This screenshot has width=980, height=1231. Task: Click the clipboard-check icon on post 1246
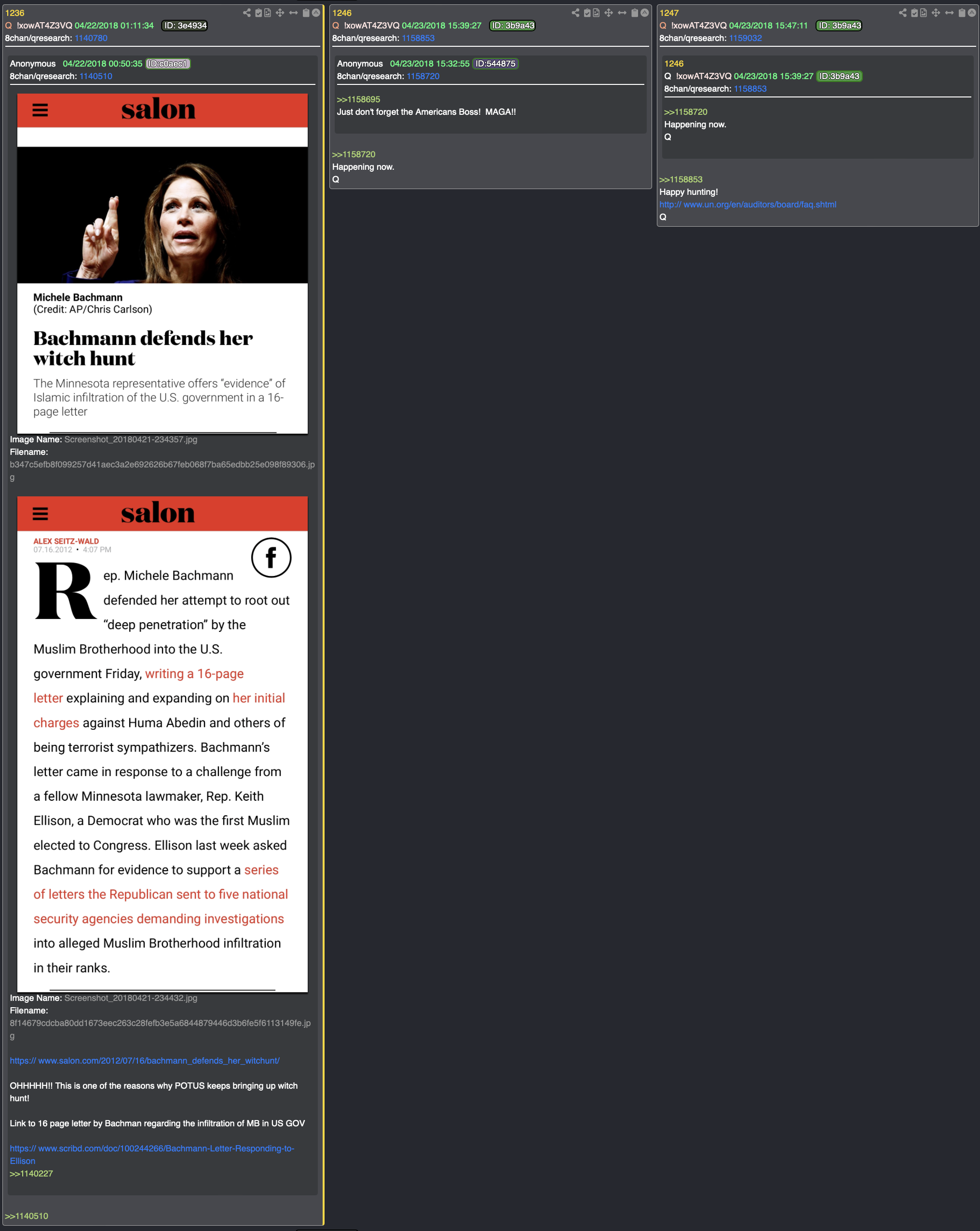(587, 13)
